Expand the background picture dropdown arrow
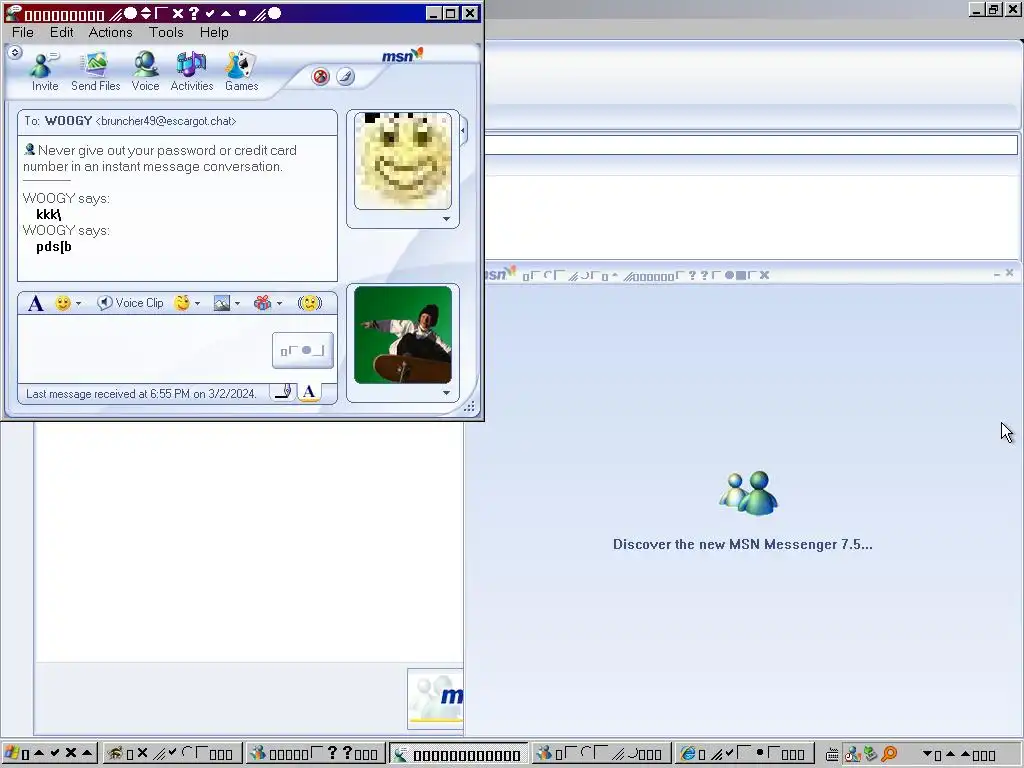Screen dimensions: 1024x768 (x=237, y=303)
